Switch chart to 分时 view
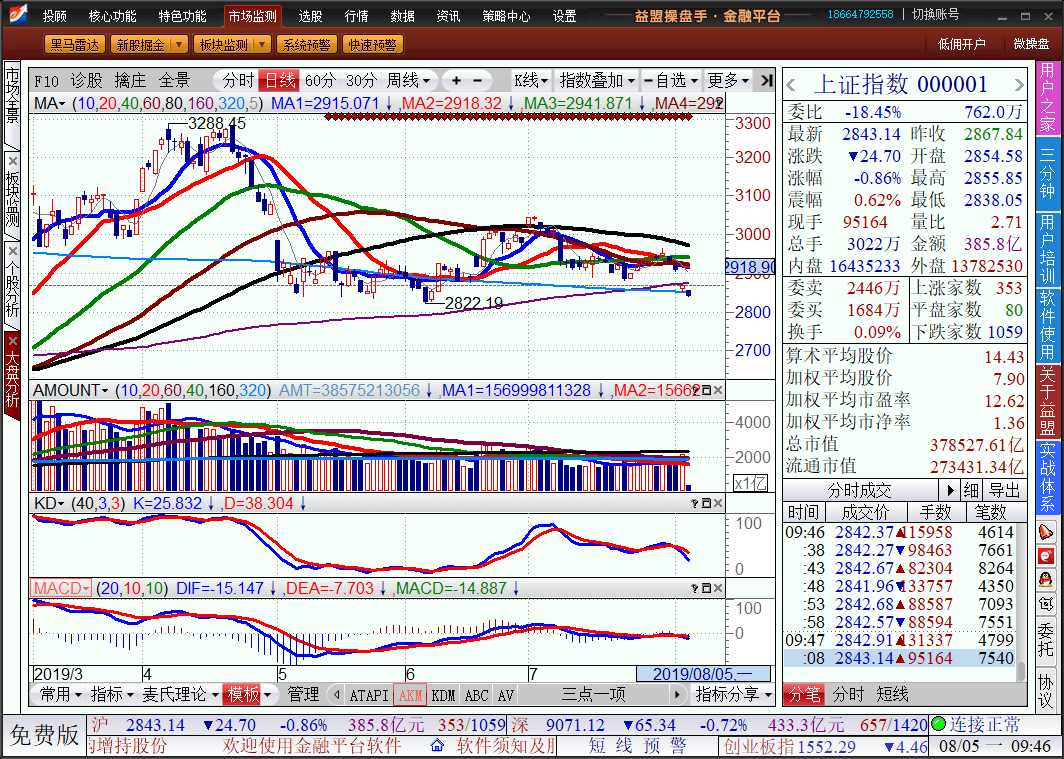Viewport: 1064px width, 759px height. [238, 81]
